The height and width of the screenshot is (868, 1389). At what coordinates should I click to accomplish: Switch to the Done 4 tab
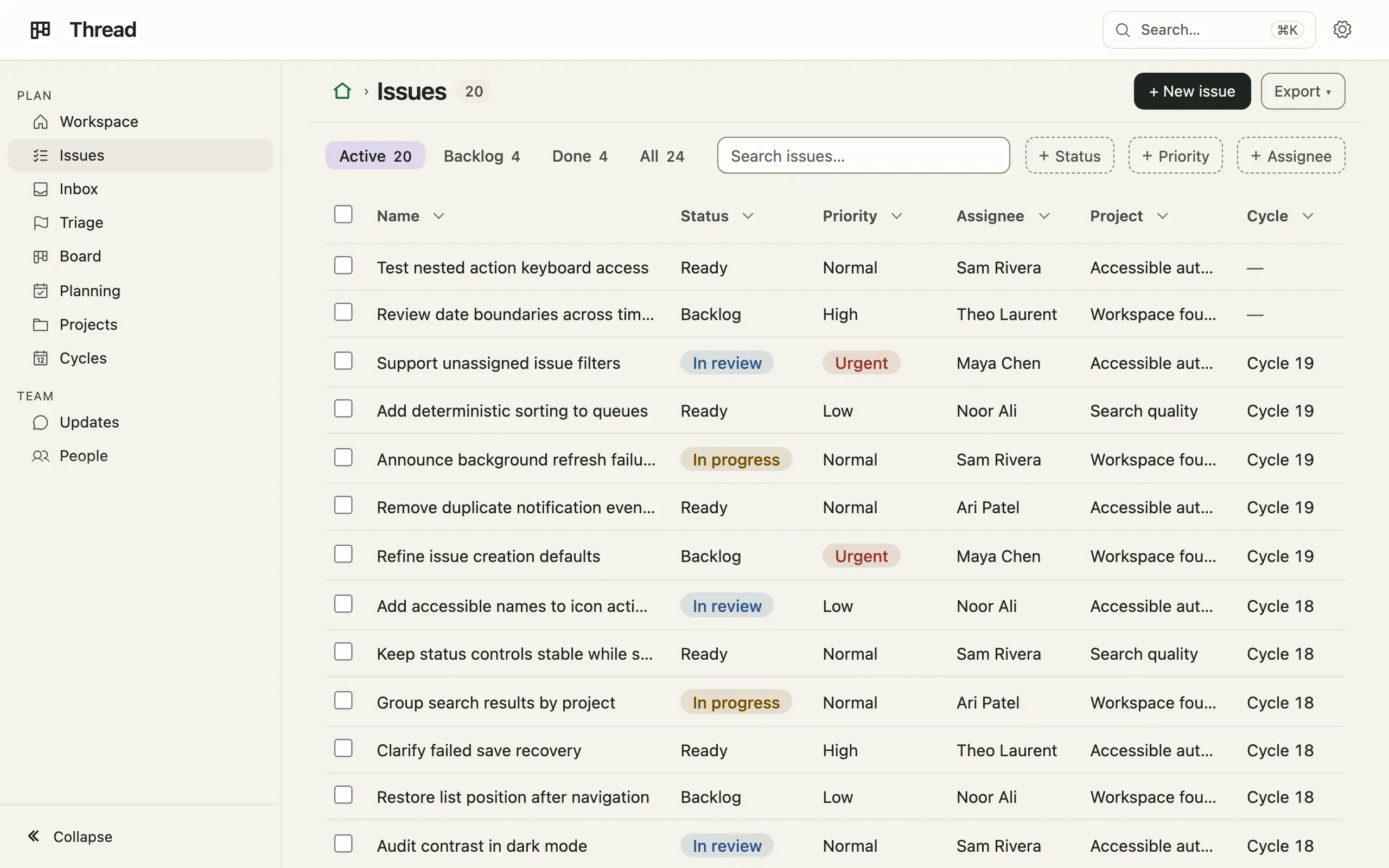(579, 156)
